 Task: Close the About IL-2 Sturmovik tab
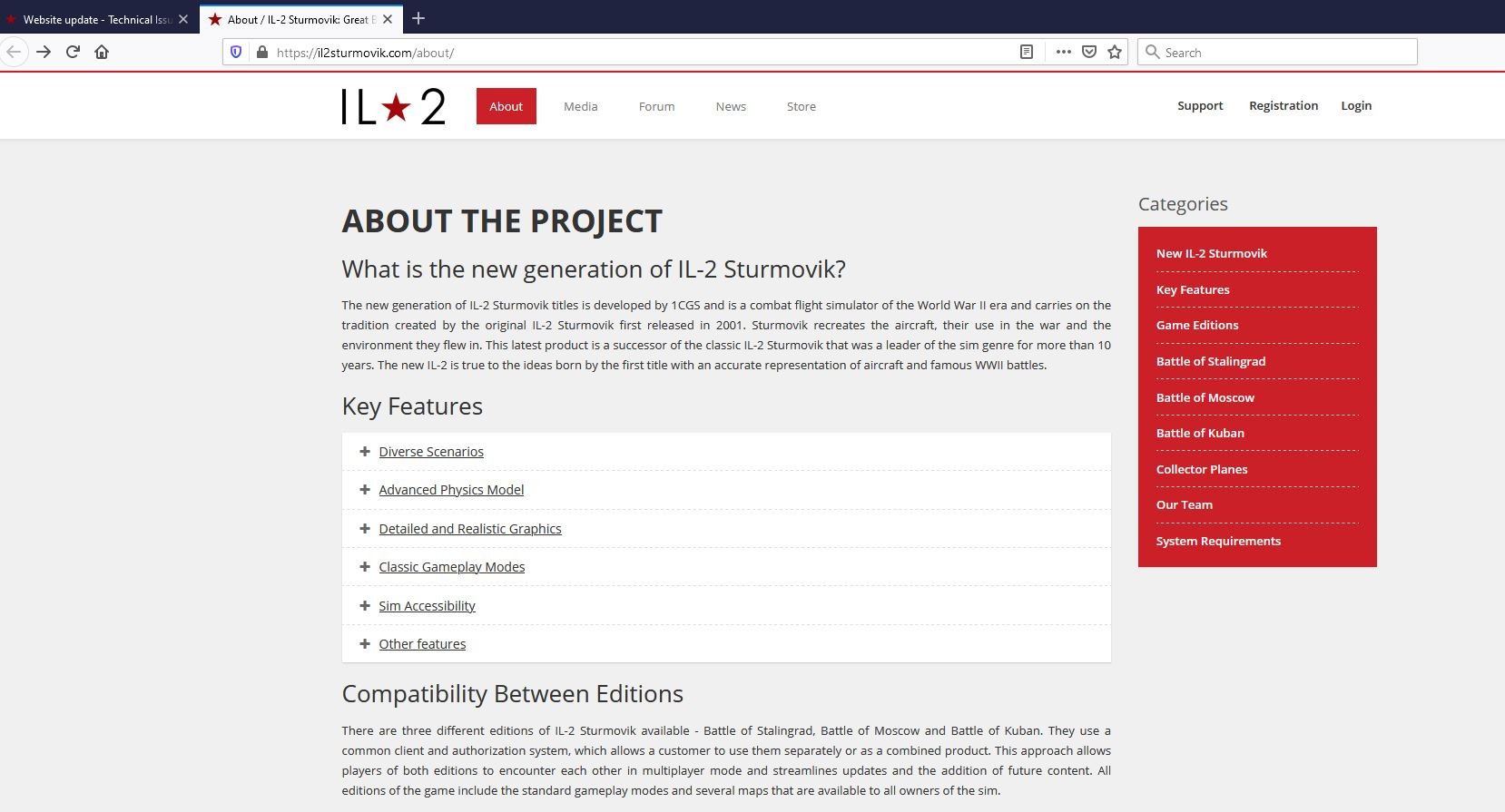[388, 19]
